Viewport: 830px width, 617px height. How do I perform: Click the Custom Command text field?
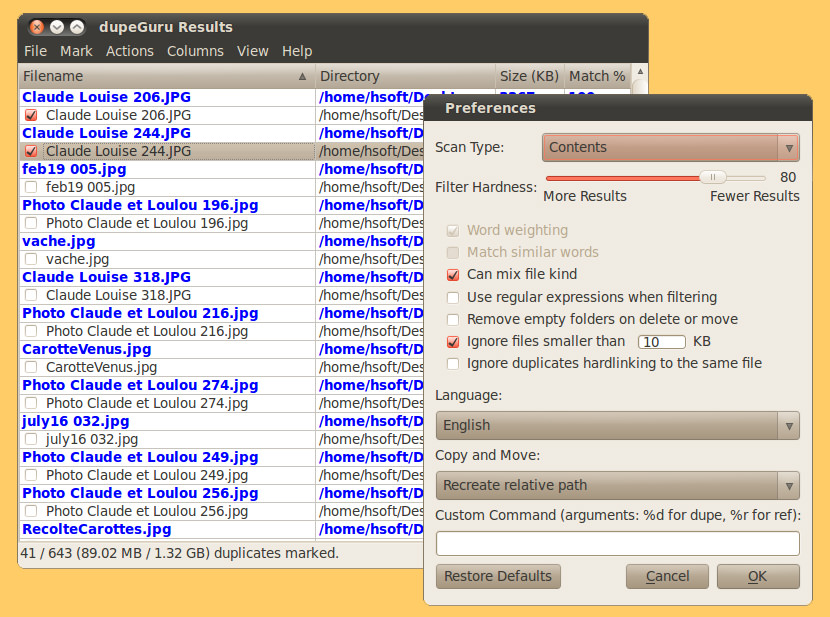[618, 543]
